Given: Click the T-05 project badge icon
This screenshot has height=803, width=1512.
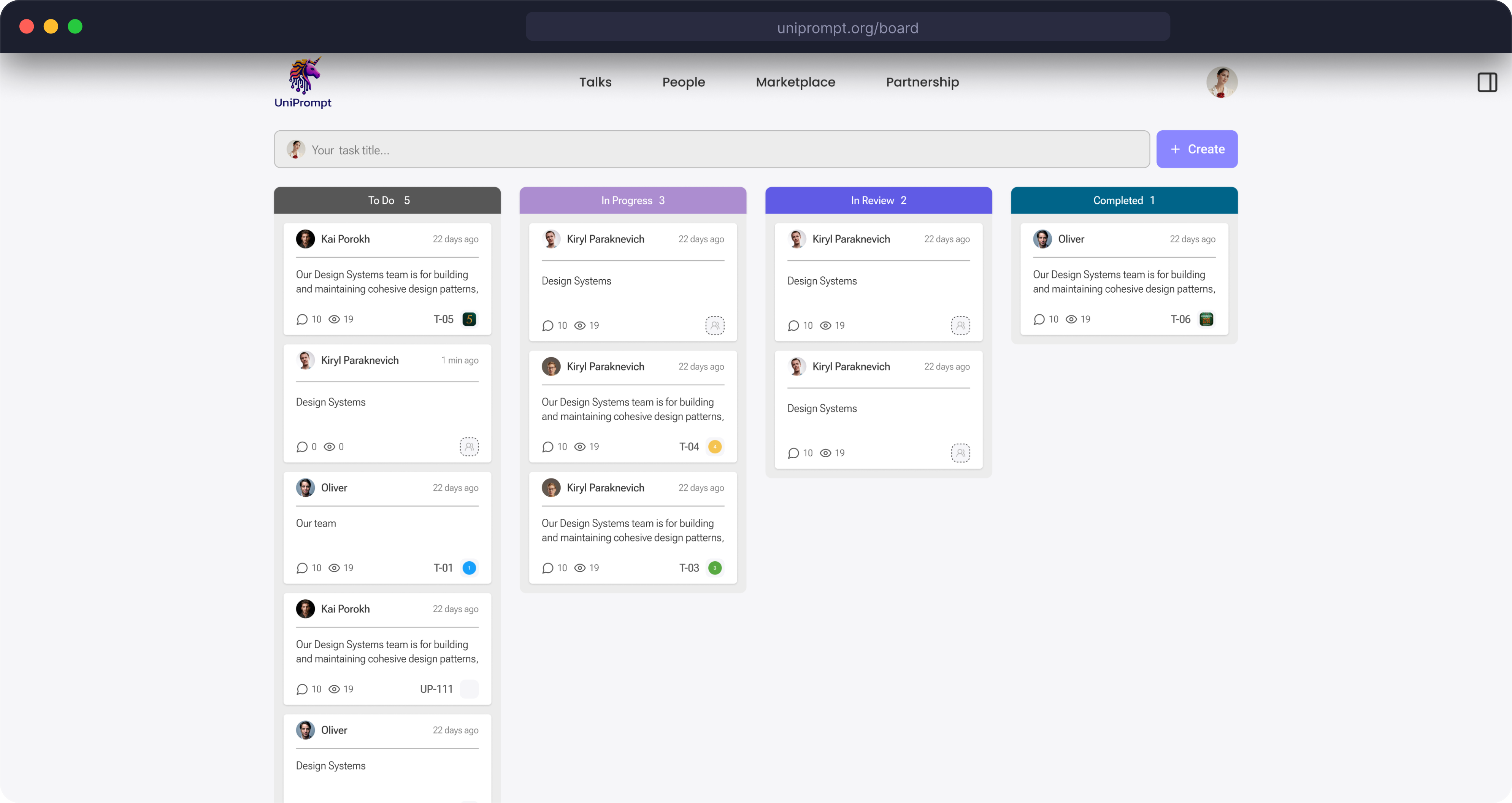Looking at the screenshot, I should pos(469,319).
